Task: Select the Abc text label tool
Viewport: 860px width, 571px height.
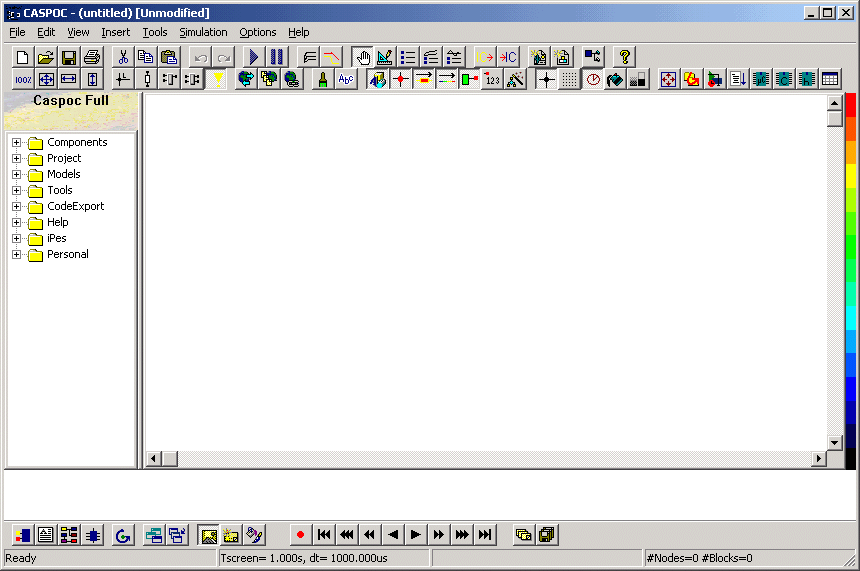Action: 346,80
